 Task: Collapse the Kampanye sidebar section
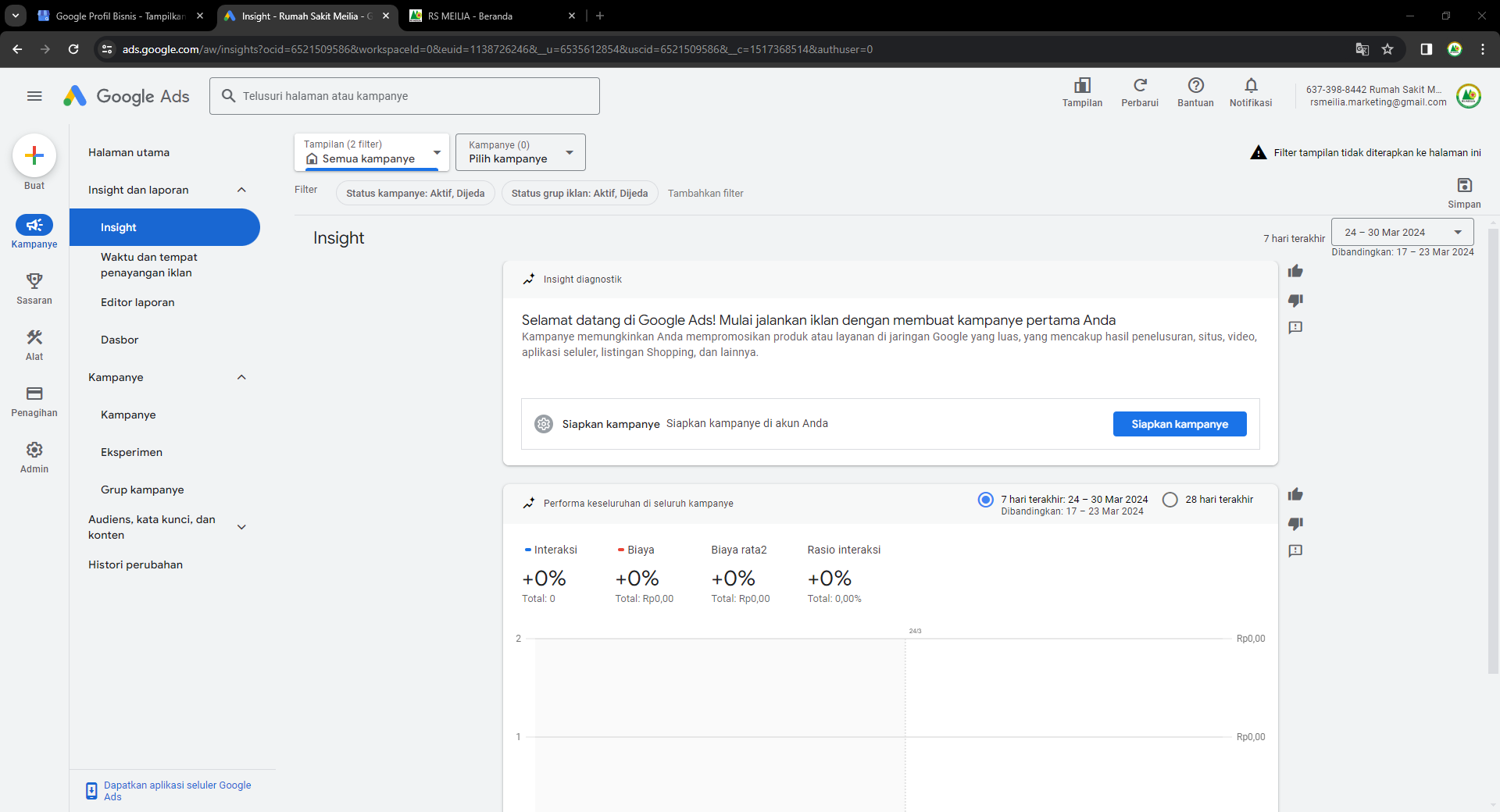[241, 377]
